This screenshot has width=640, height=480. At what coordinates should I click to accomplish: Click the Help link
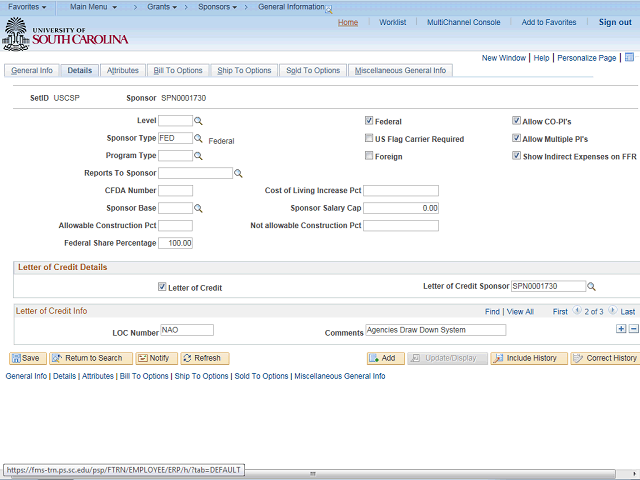[x=541, y=58]
